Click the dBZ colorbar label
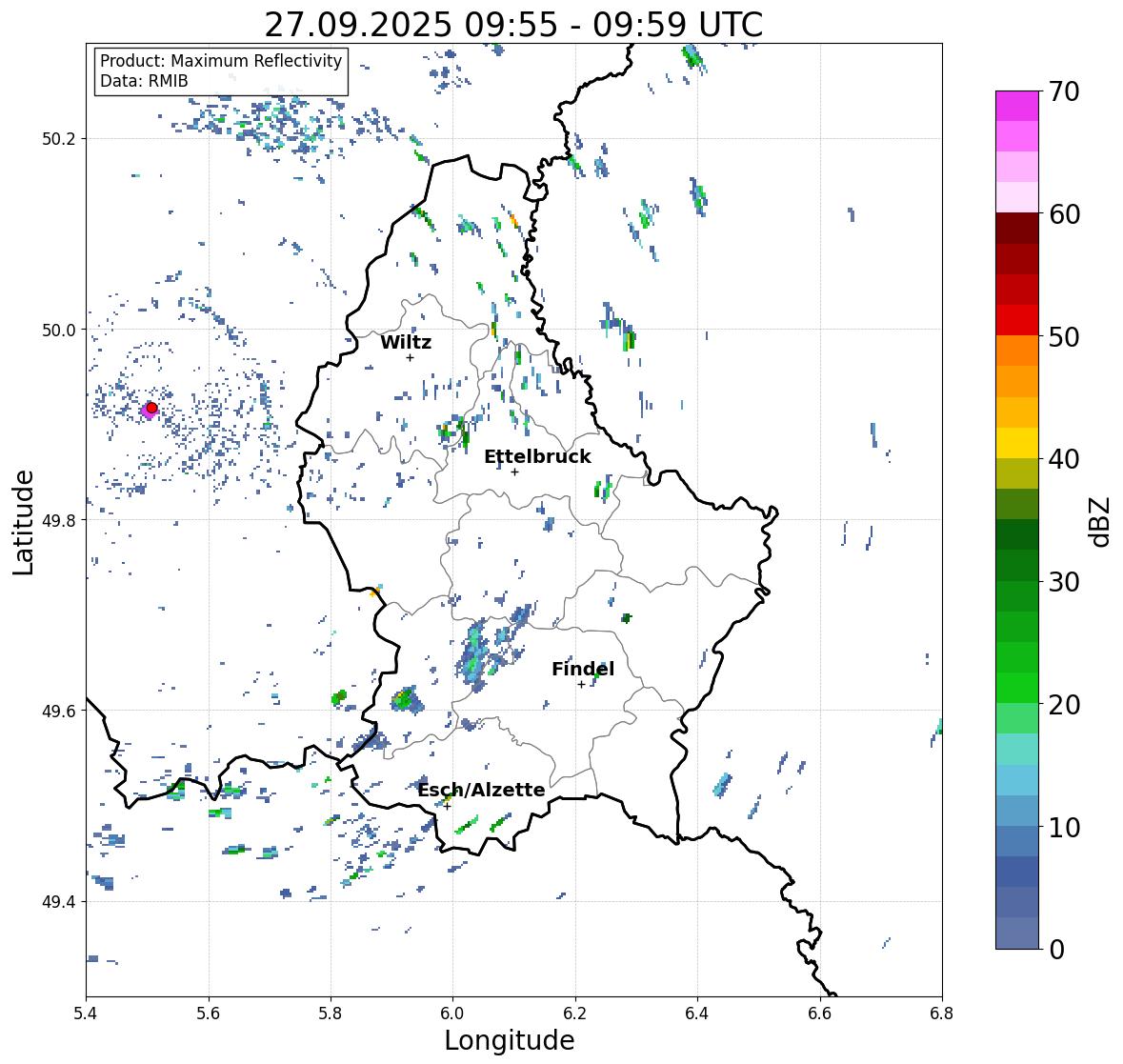The width and height of the screenshot is (1123, 1064). pyautogui.click(x=1101, y=522)
